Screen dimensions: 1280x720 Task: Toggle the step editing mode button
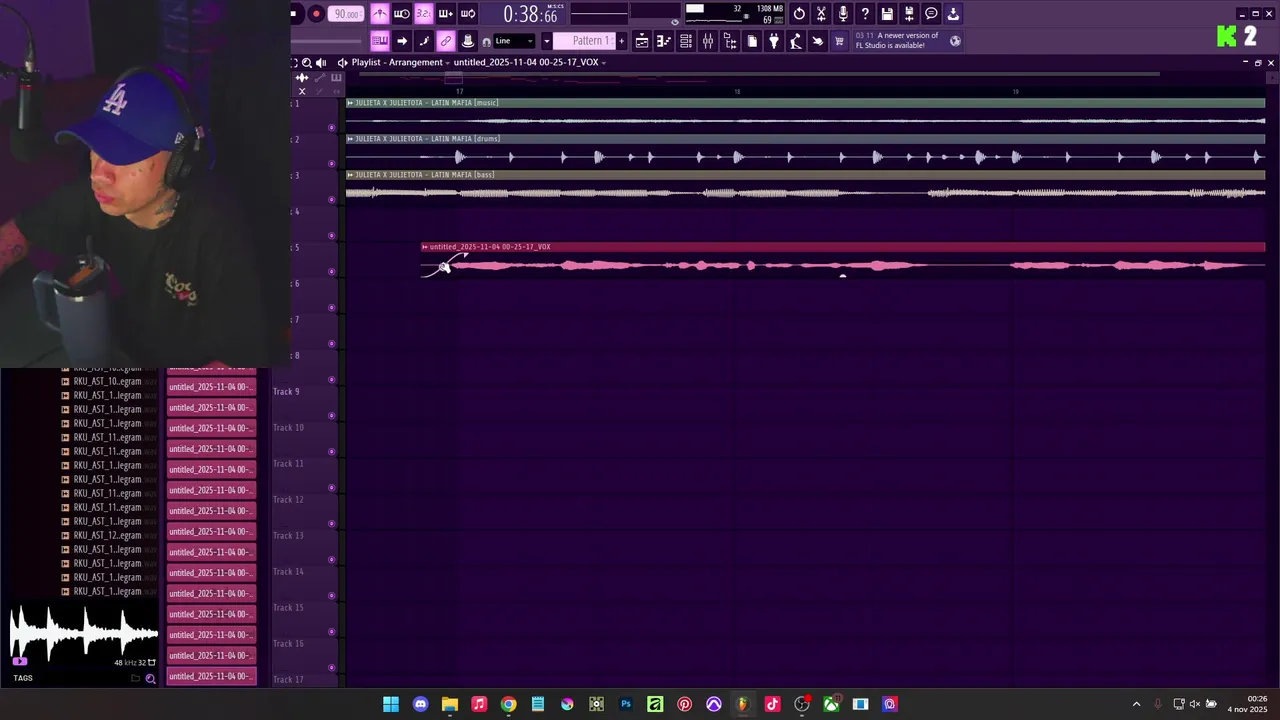click(x=423, y=41)
